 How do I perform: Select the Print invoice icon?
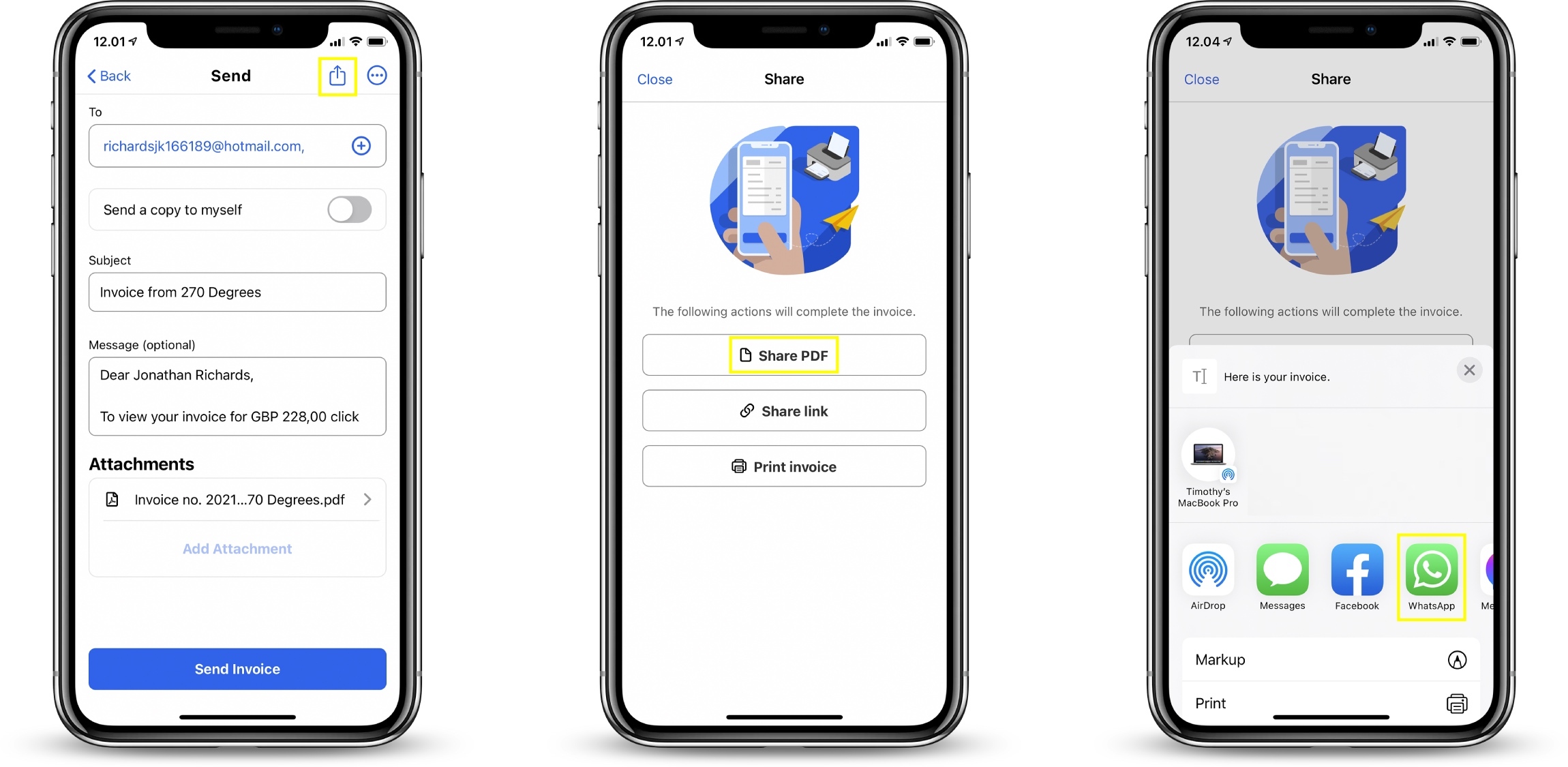coord(740,466)
